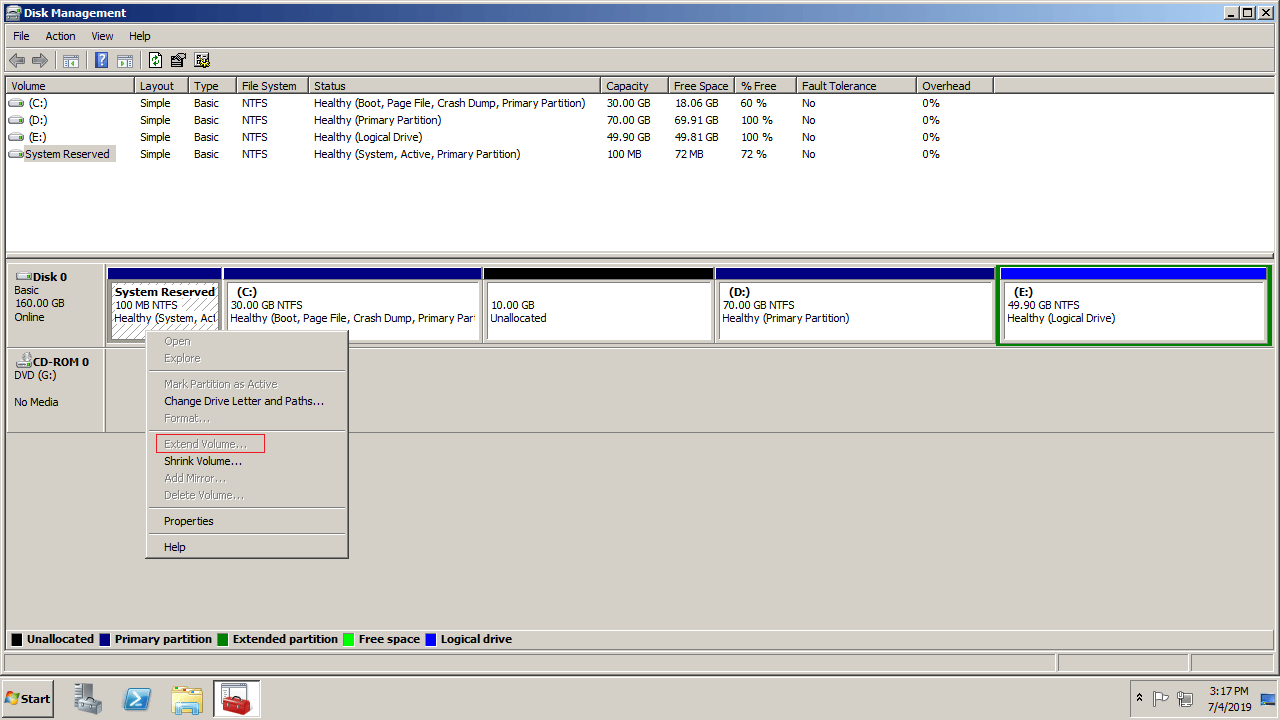Open the Action menu
The image size is (1280, 720).
[x=60, y=36]
